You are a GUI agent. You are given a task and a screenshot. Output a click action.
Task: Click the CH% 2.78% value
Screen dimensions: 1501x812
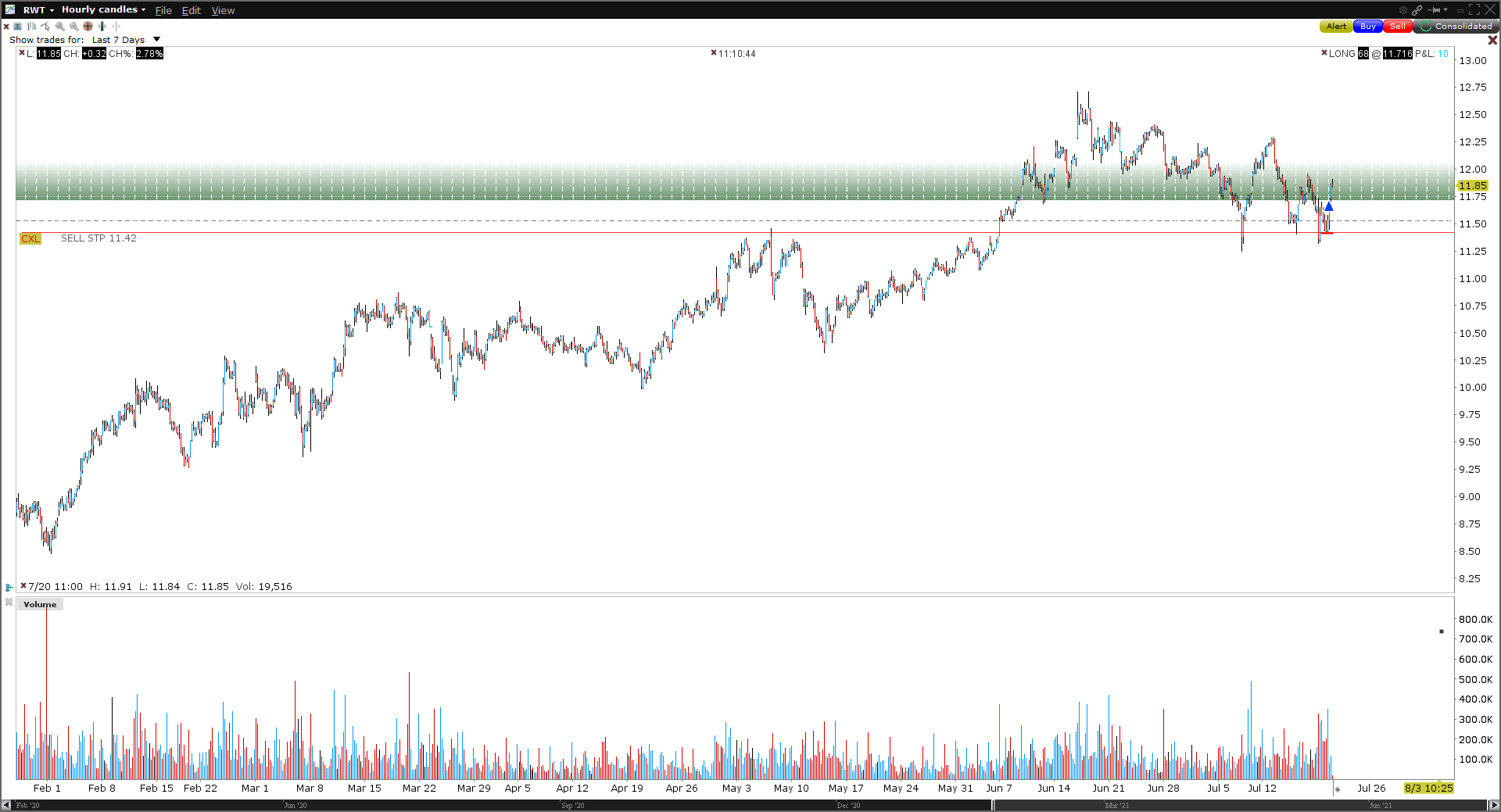click(x=149, y=54)
